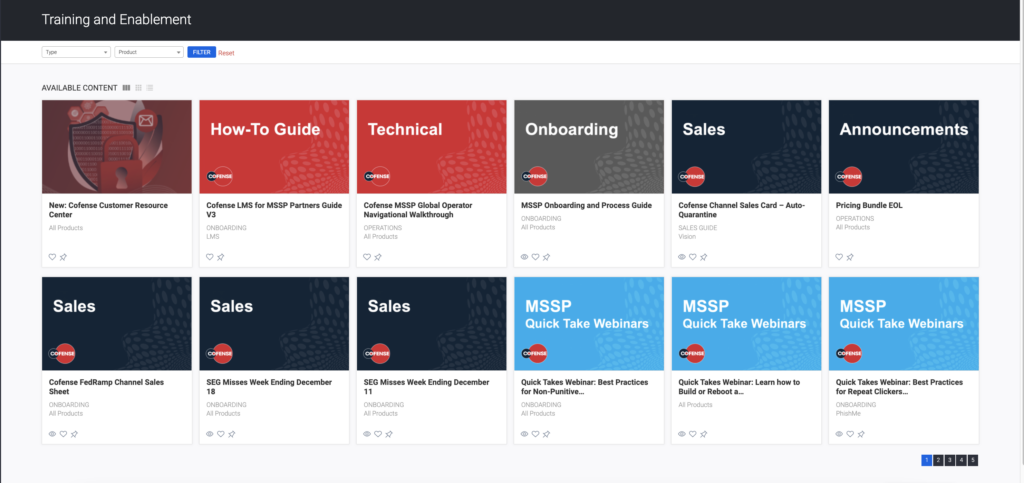Favorite the MSSP Onboarding and Process Guide

pos(536,257)
